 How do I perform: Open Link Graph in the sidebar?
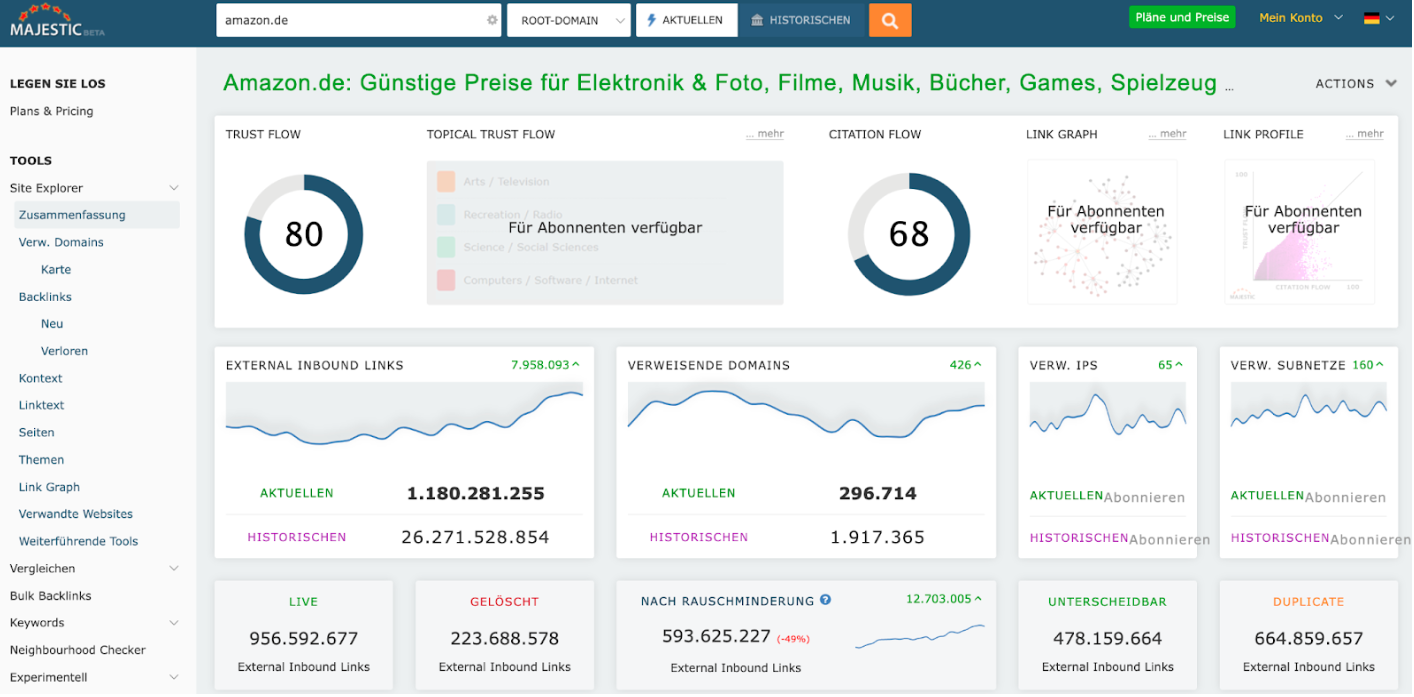coord(49,488)
